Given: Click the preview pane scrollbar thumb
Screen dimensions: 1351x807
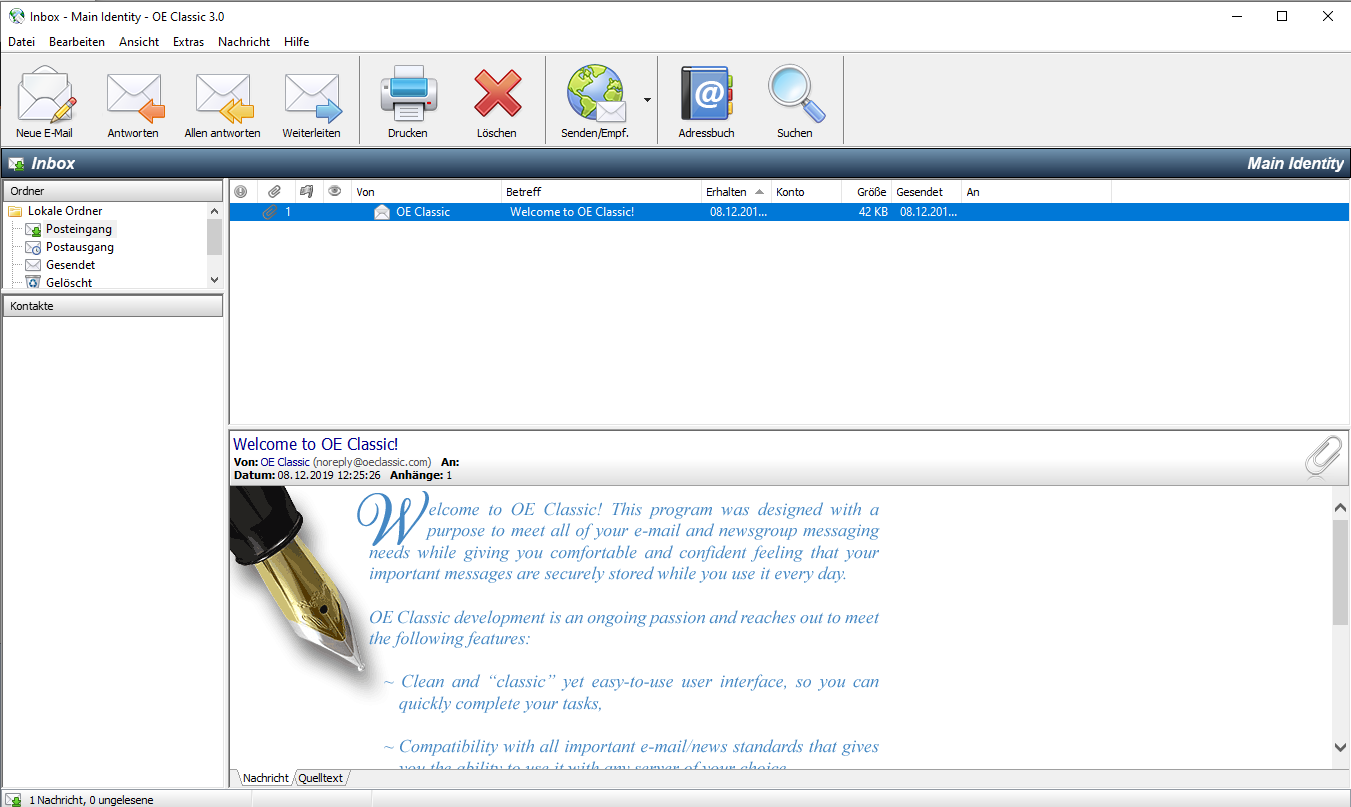Looking at the screenshot, I should pos(1340,572).
